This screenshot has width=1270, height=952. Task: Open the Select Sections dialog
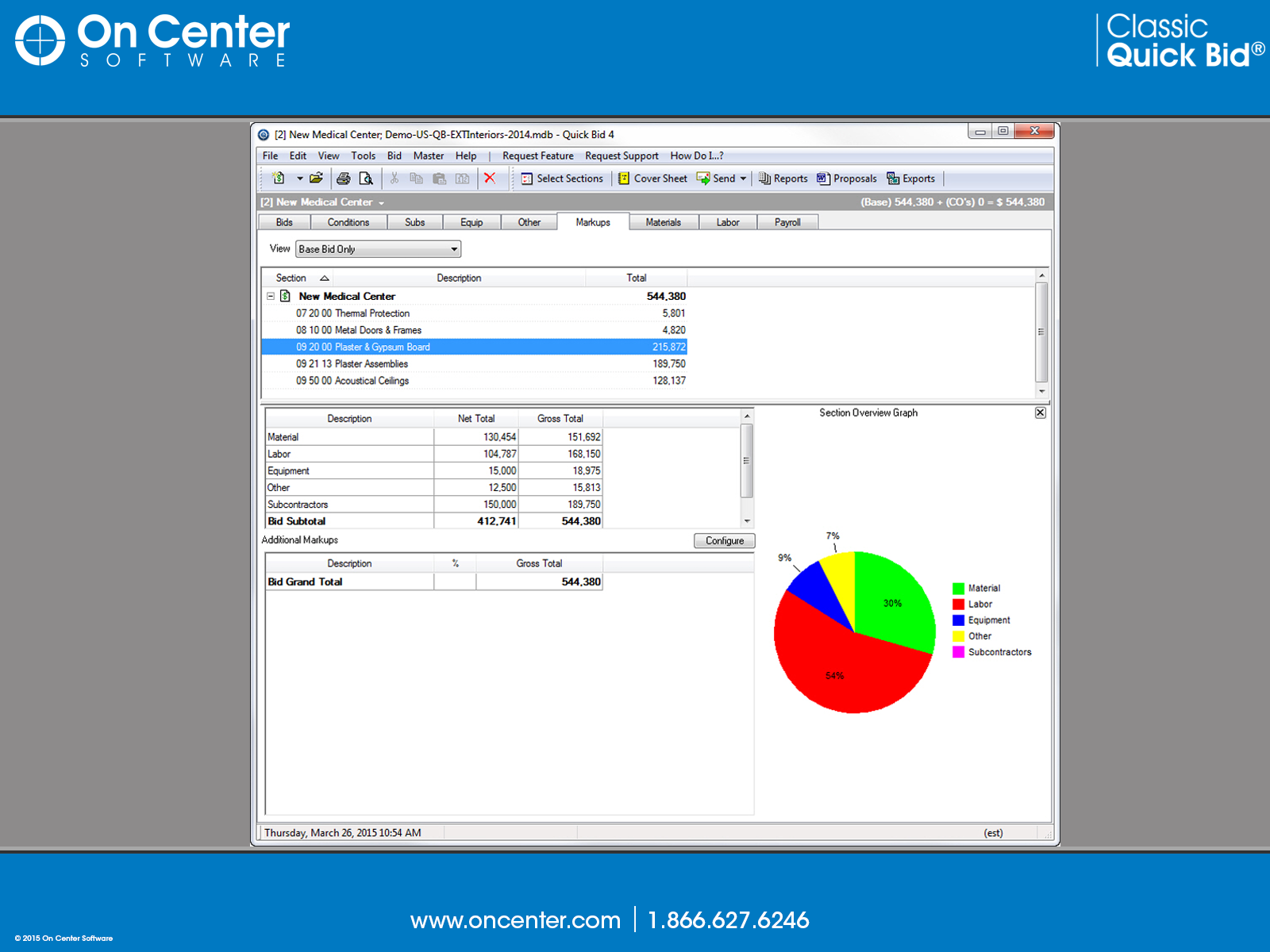(x=562, y=178)
